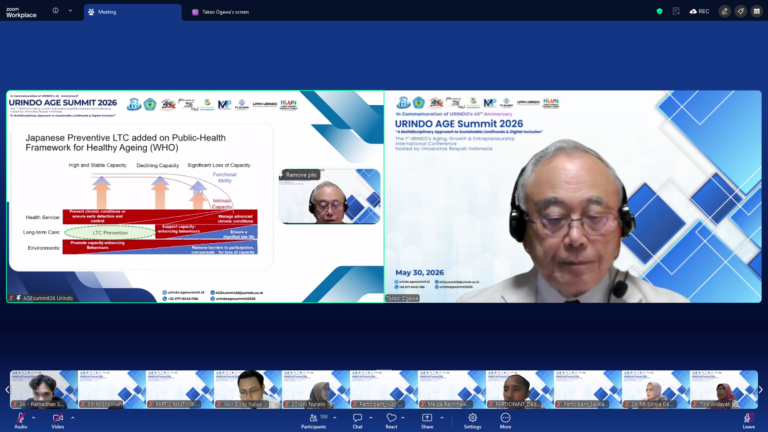This screenshot has height=432, width=768.
Task: Expand the Participants options caret
Action: point(335,418)
